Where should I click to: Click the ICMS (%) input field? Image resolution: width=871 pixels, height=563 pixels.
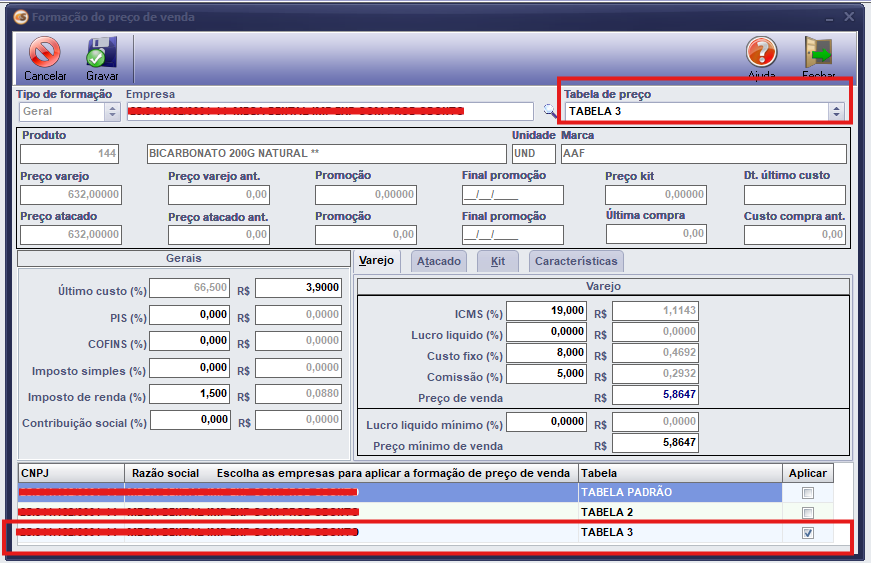point(546,310)
